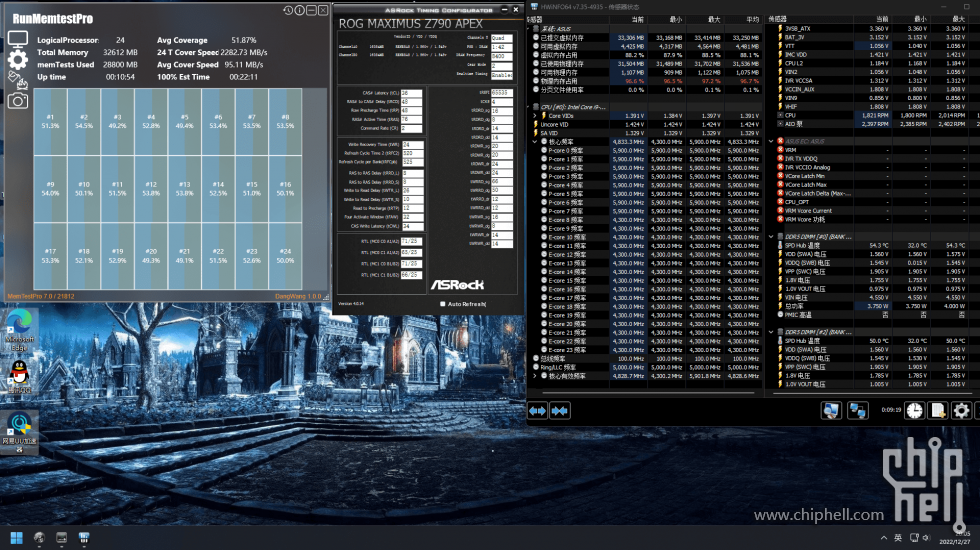Image resolution: width=980 pixels, height=550 pixels.
Task: Click the 平均 column header in left panel
Action: (742, 19)
